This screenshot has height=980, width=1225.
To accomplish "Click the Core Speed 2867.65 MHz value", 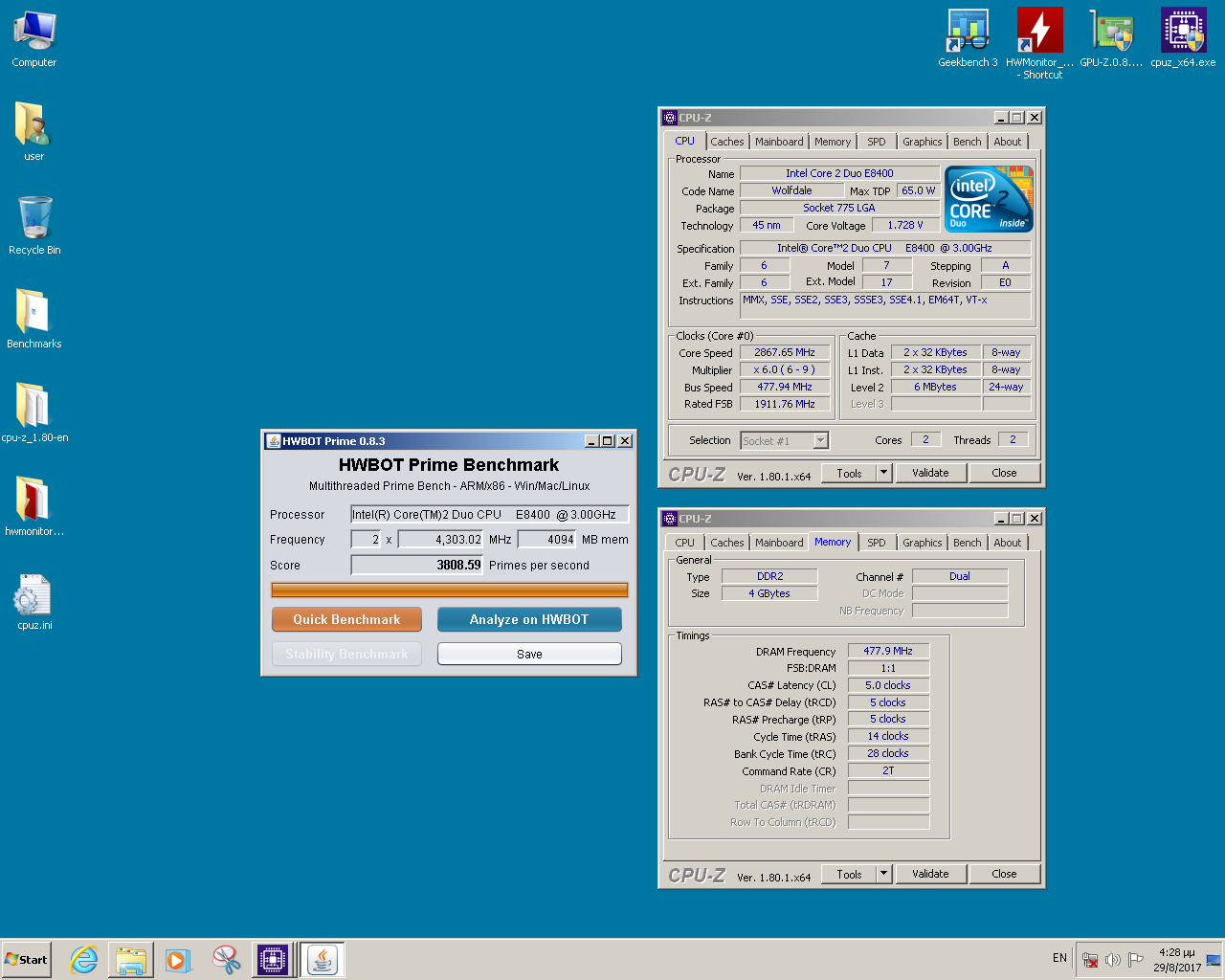I will coord(784,352).
